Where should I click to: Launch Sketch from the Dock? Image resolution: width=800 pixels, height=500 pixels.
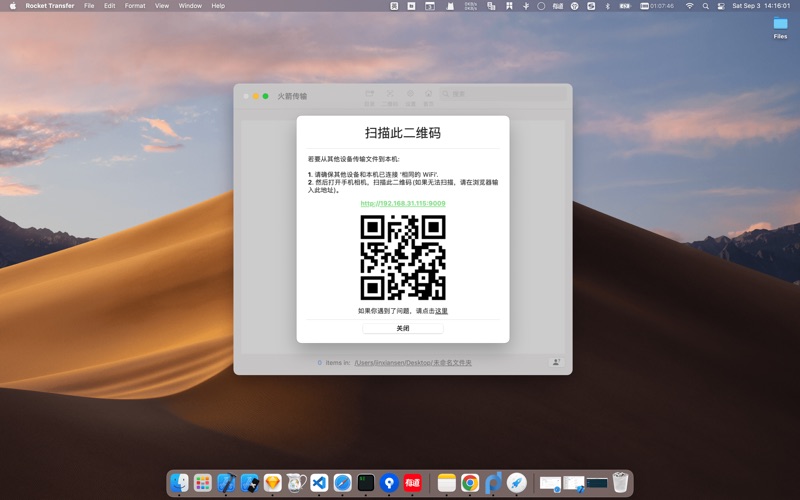(x=273, y=483)
